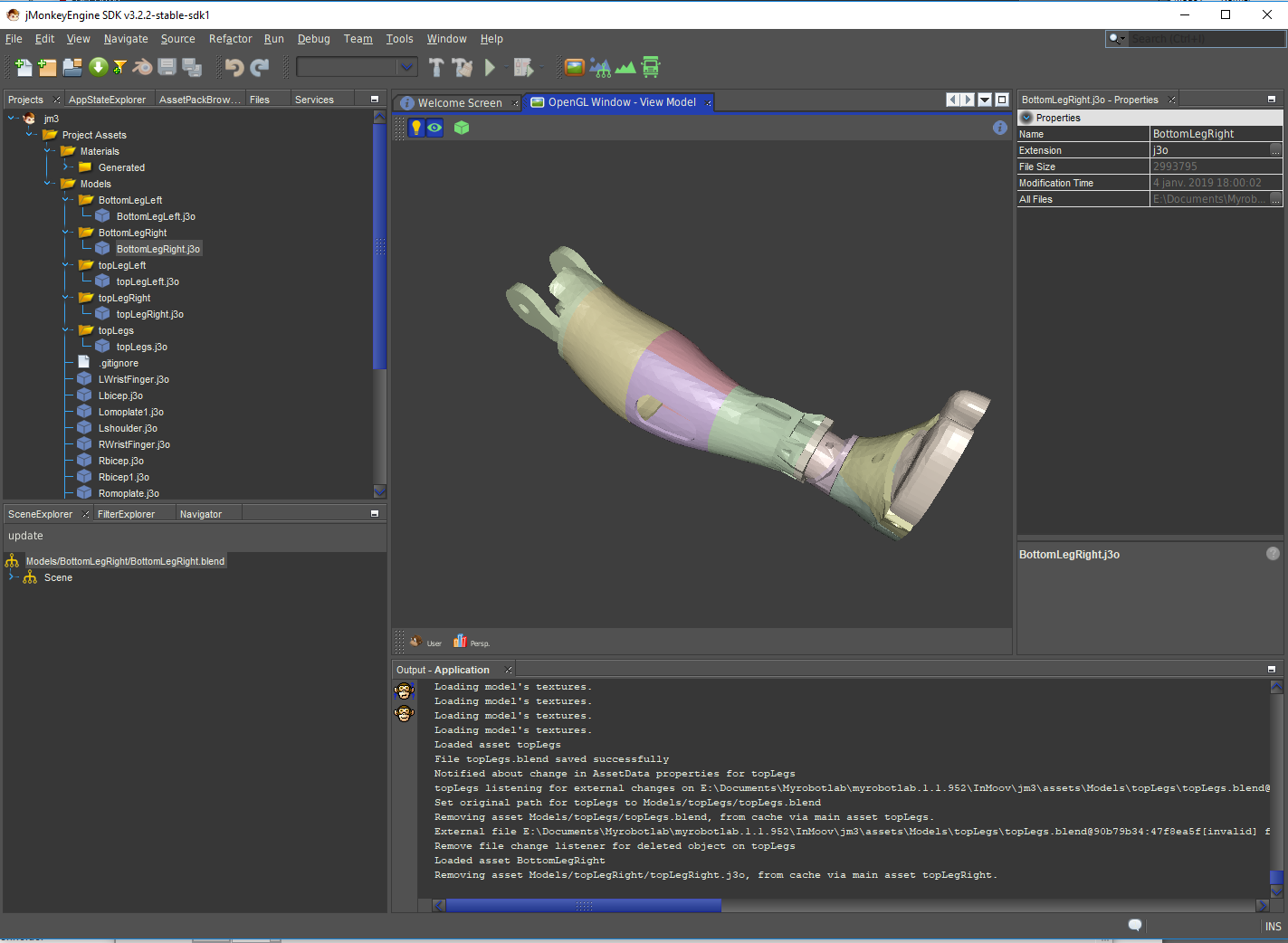The width and height of the screenshot is (1288, 943).
Task: Open the Refactor menu
Action: tap(230, 39)
